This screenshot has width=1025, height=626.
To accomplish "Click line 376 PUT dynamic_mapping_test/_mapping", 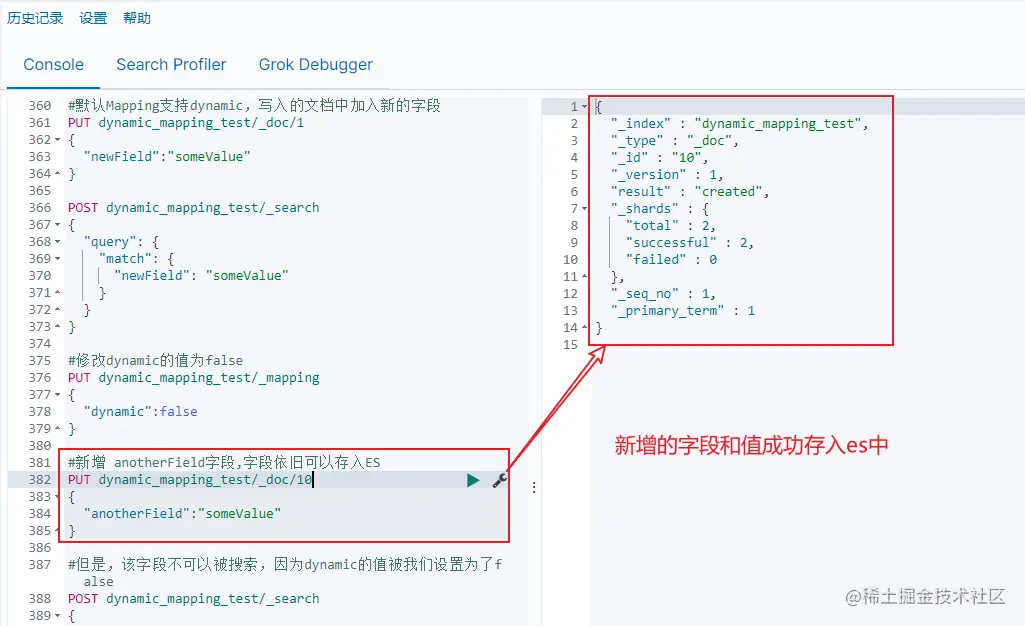I will pyautogui.click(x=193, y=378).
